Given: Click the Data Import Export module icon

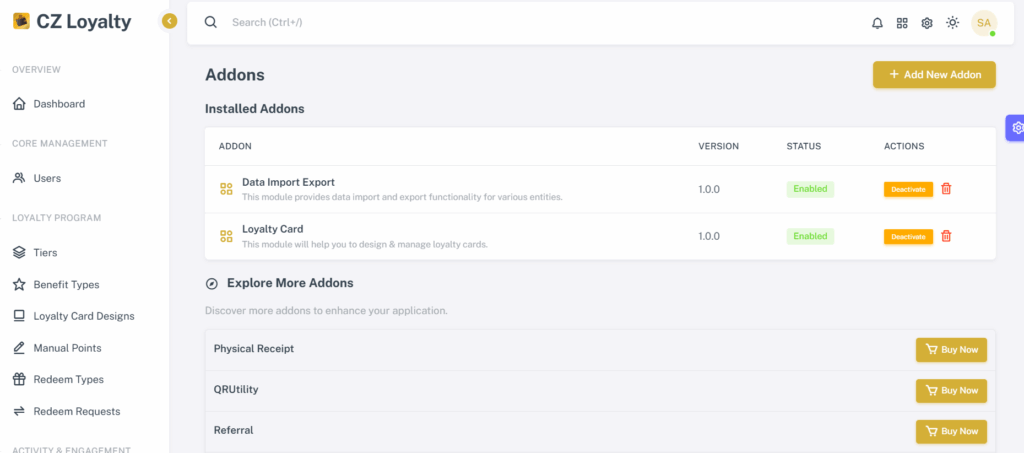Looking at the screenshot, I should point(227,189).
